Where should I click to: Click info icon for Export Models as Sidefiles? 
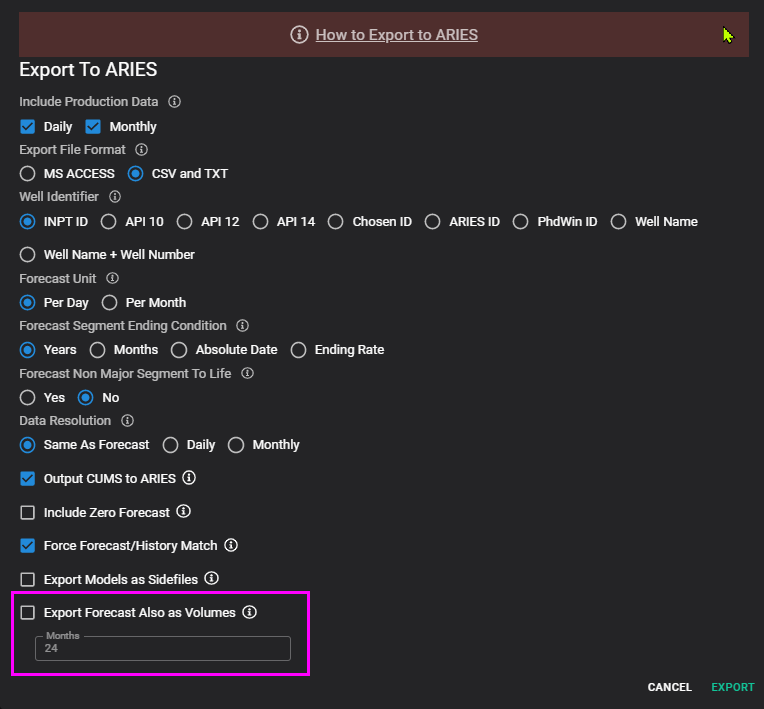212,578
